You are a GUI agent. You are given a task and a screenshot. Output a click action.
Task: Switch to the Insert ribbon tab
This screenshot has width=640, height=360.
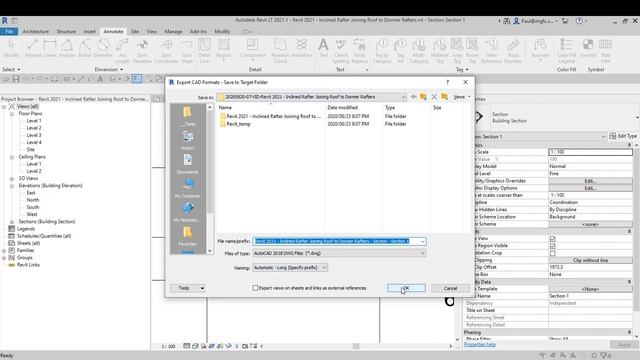tap(89, 31)
